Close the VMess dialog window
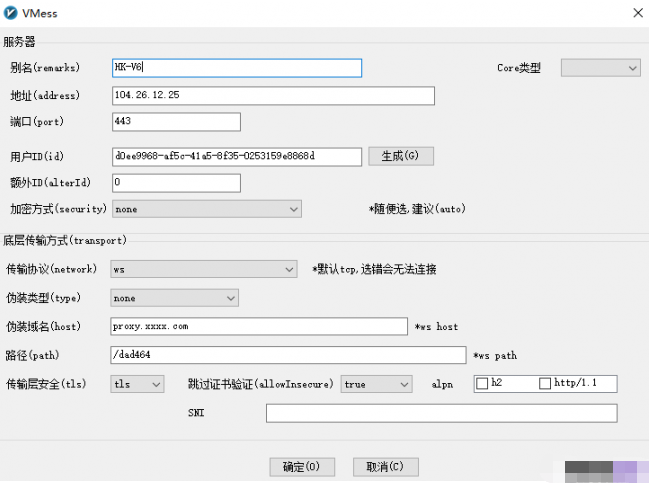Screen dimensions: 654x483 tap(637, 12)
